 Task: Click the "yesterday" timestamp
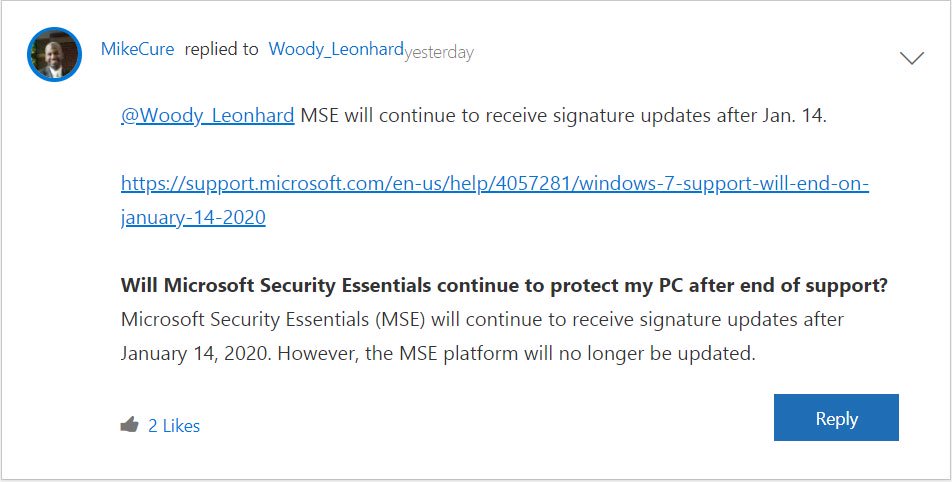pos(439,52)
